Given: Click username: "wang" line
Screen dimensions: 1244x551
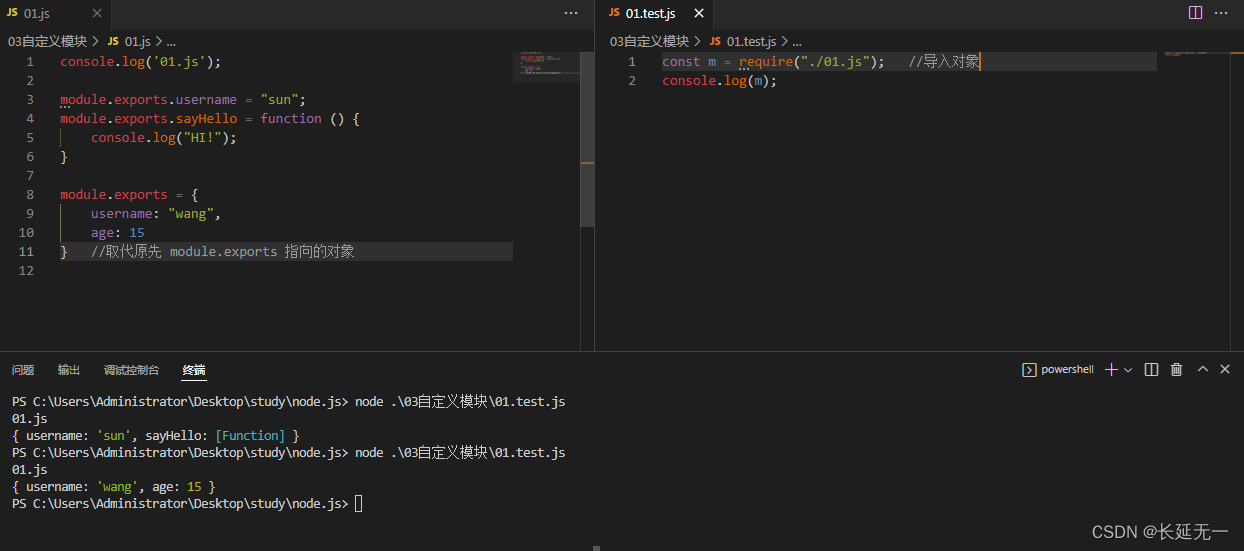Looking at the screenshot, I should [x=155, y=214].
